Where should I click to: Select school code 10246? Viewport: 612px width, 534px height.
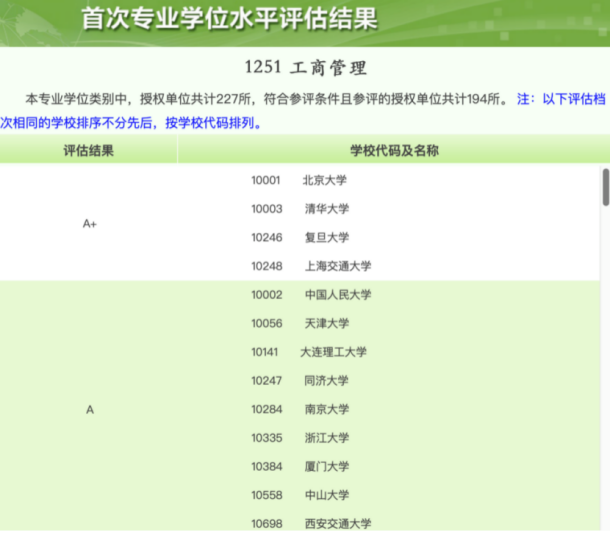point(267,237)
